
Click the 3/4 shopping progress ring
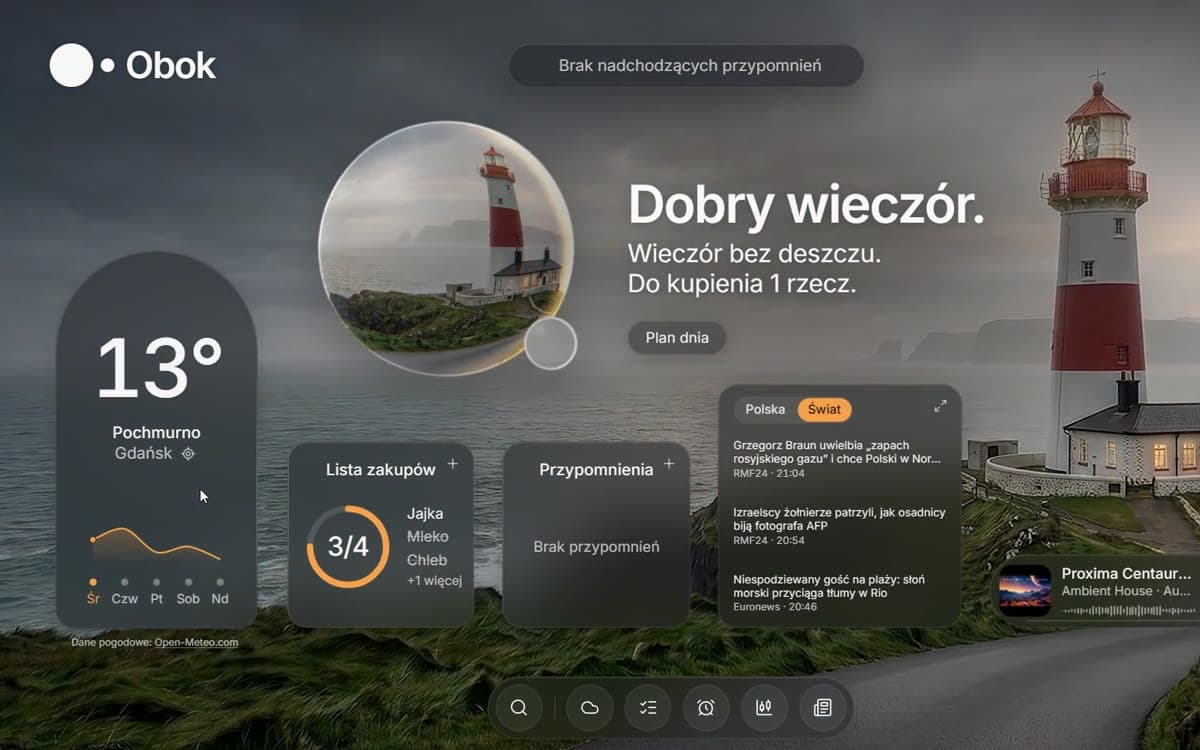click(348, 546)
